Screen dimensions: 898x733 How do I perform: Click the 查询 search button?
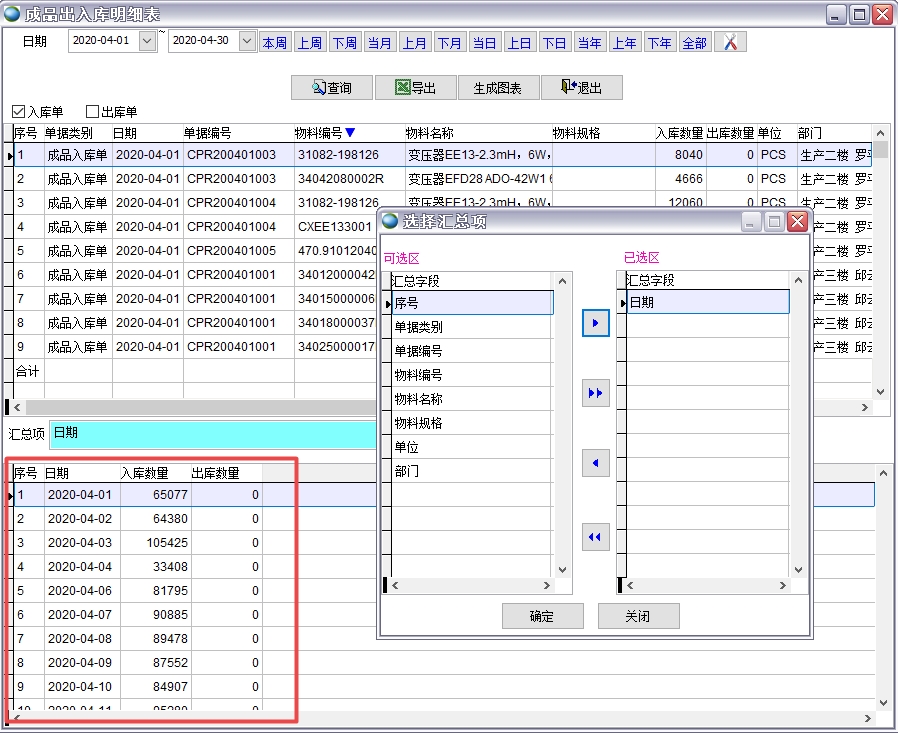click(x=331, y=88)
